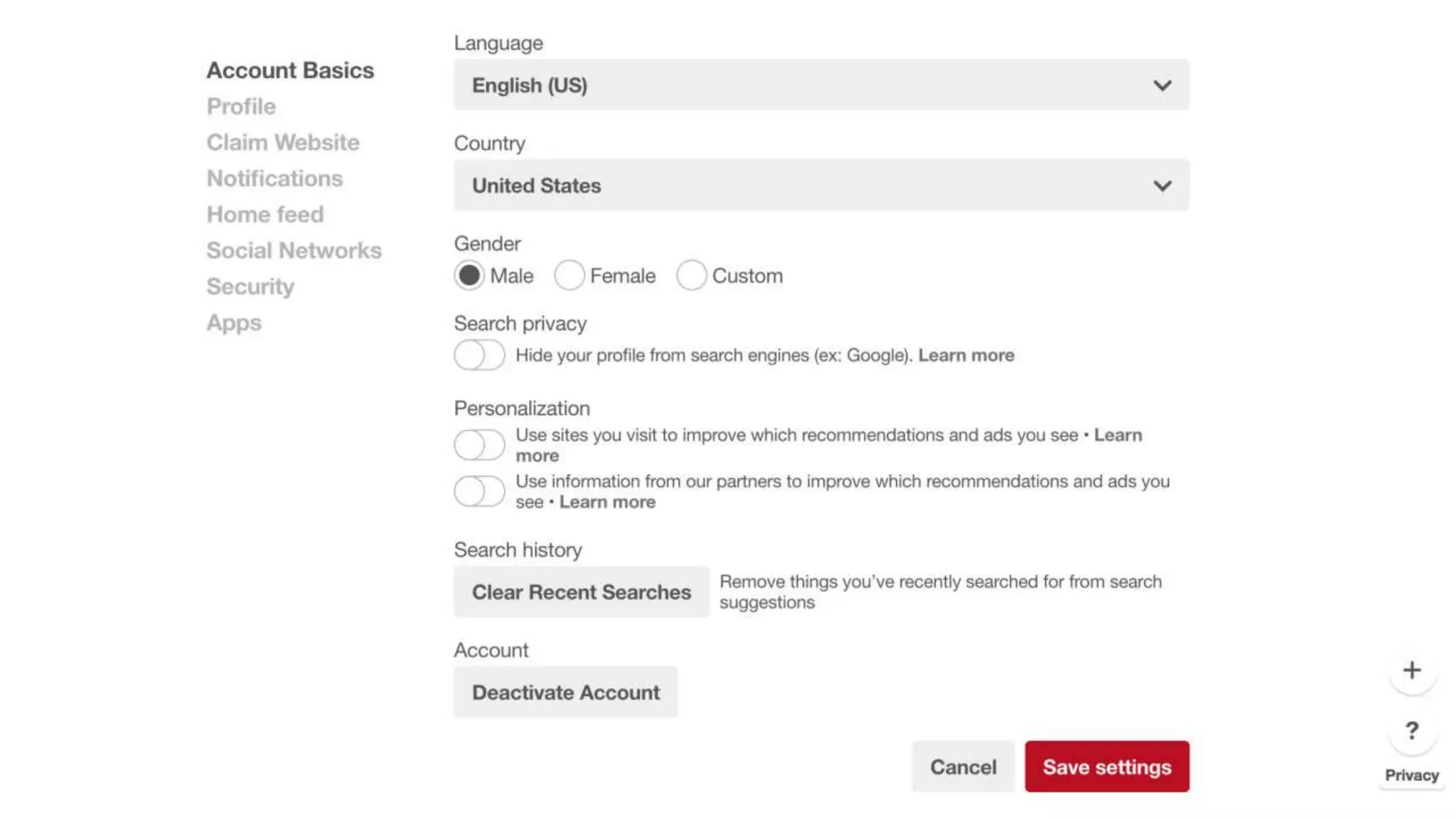Click Clear Recent Searches button

pos(581,592)
